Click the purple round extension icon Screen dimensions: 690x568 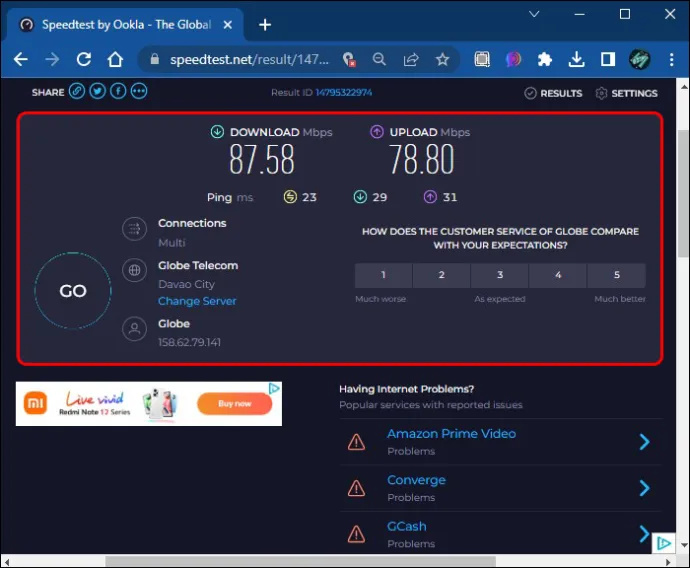(x=513, y=59)
